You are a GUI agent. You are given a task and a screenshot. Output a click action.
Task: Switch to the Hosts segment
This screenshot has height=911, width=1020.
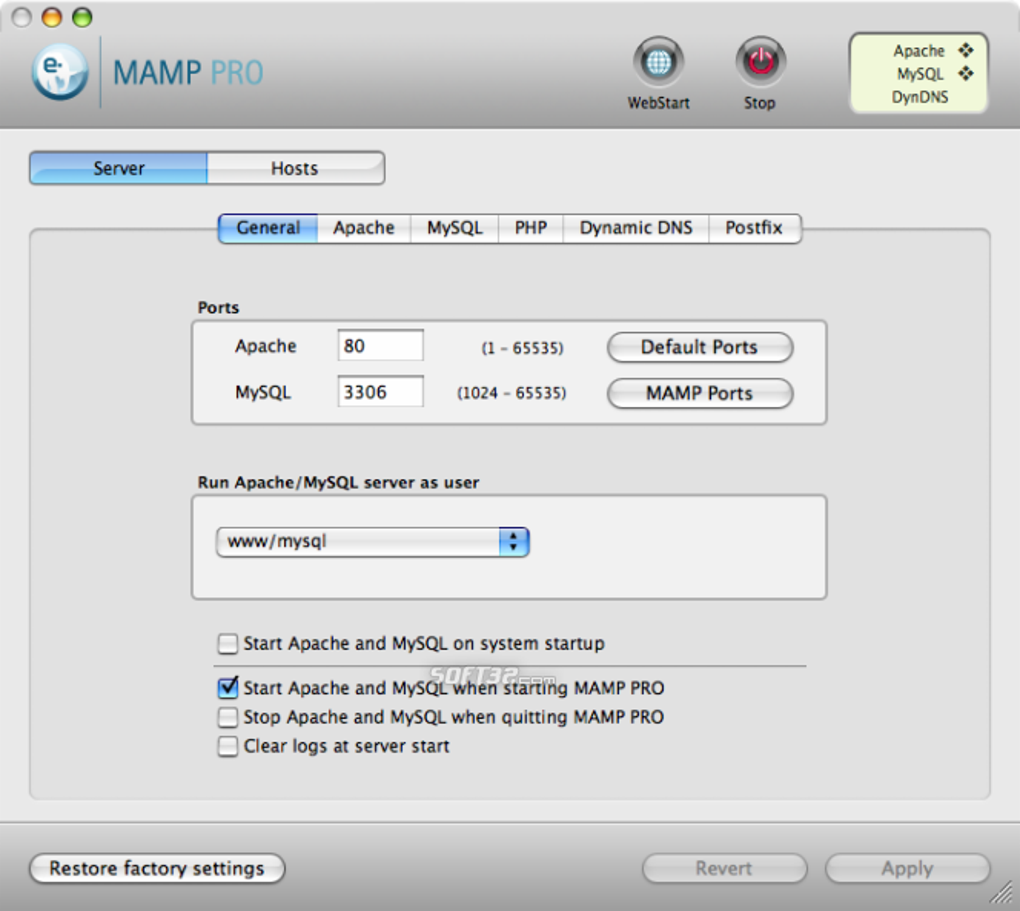[295, 169]
